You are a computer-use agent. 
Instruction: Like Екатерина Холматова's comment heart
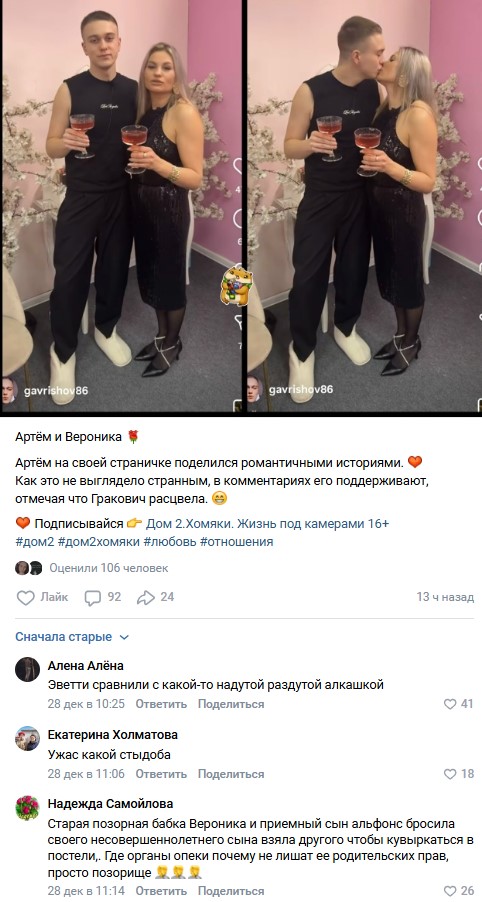(450, 774)
